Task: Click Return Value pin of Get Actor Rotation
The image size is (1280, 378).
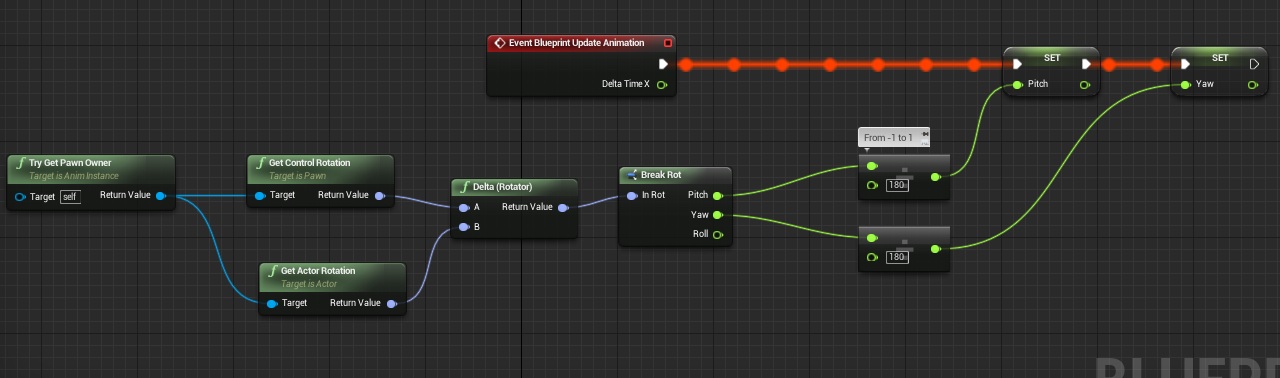Action: [x=391, y=303]
